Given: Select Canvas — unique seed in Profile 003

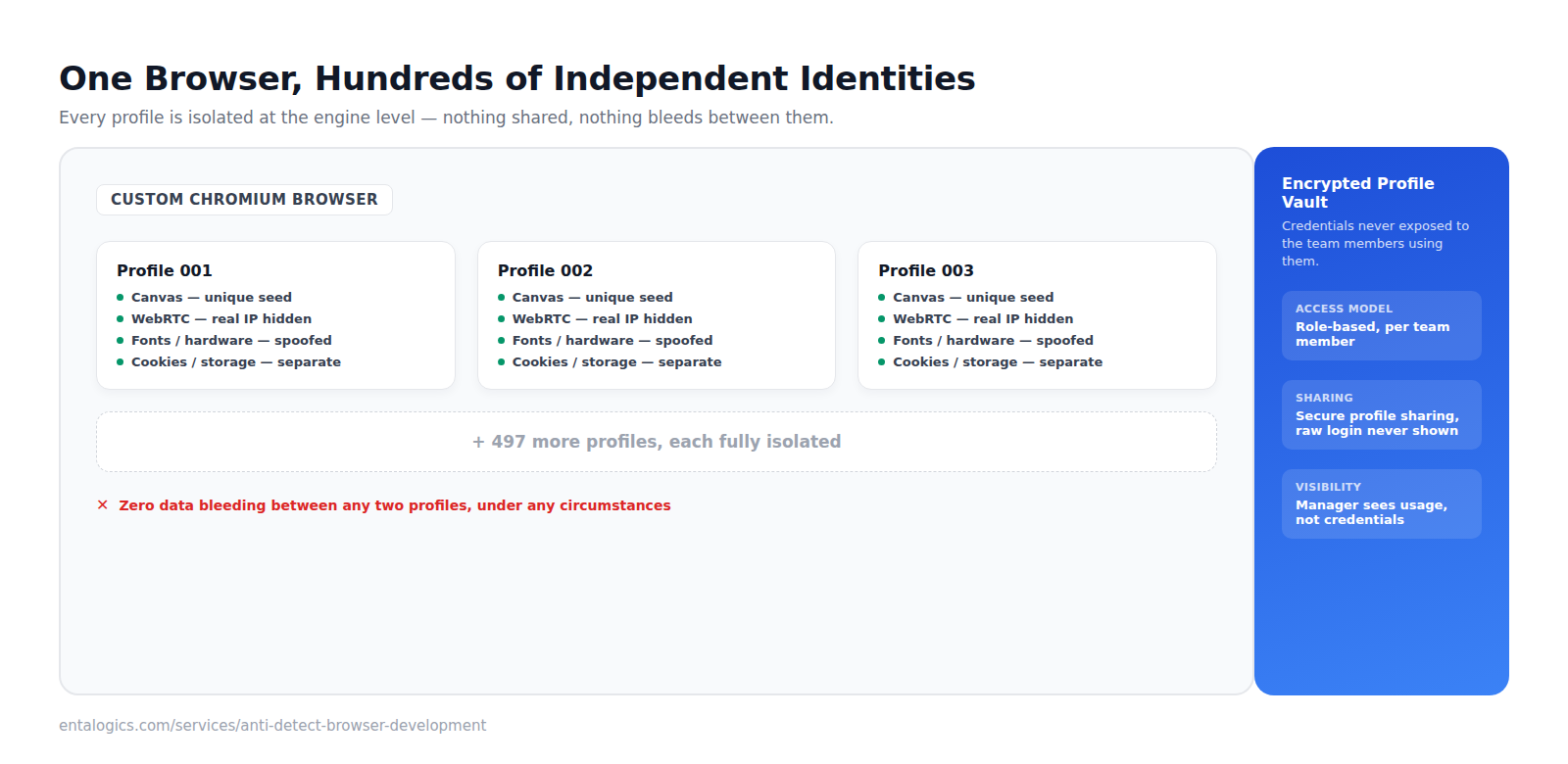Looking at the screenshot, I should click(973, 298).
